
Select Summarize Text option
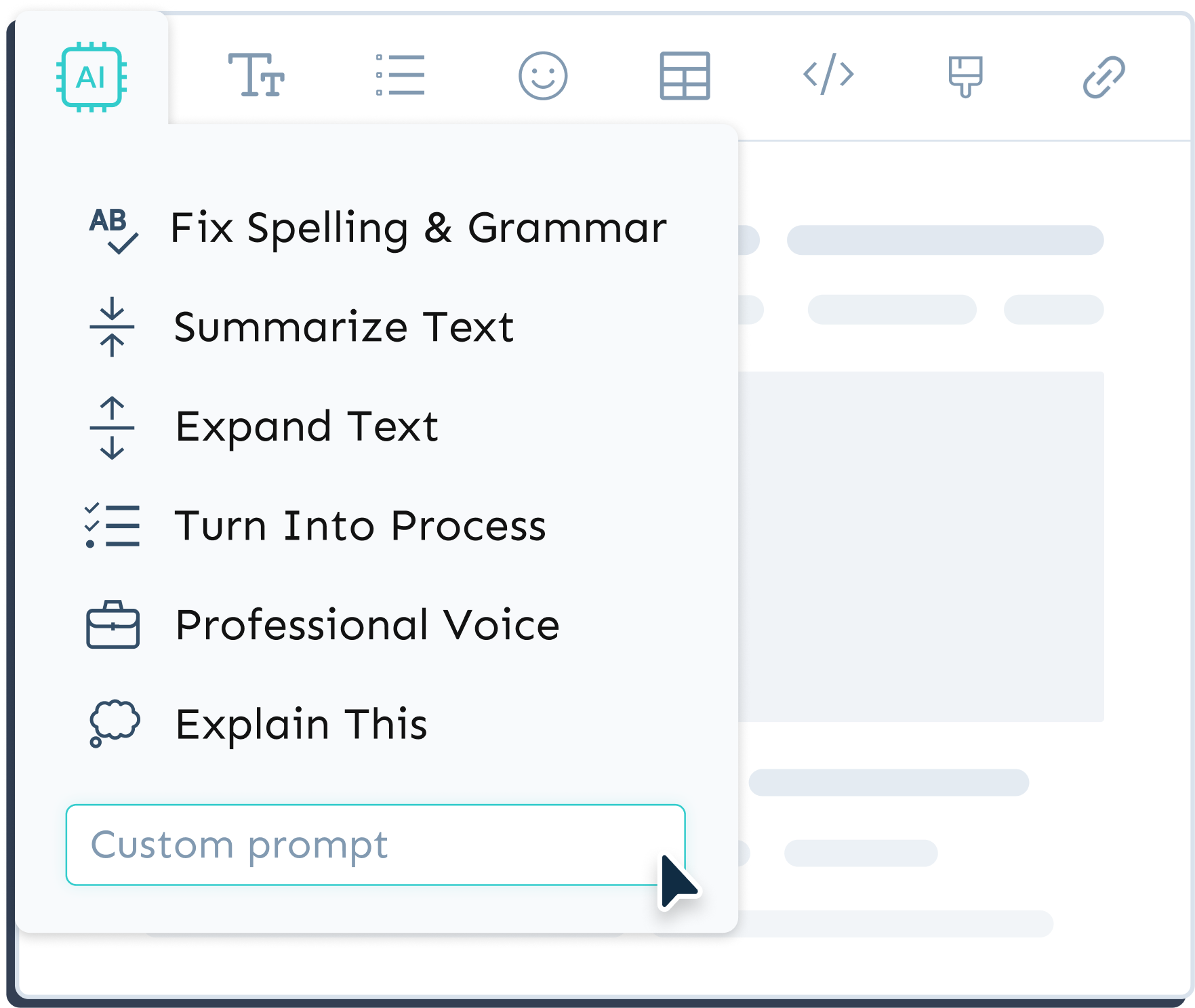[344, 327]
